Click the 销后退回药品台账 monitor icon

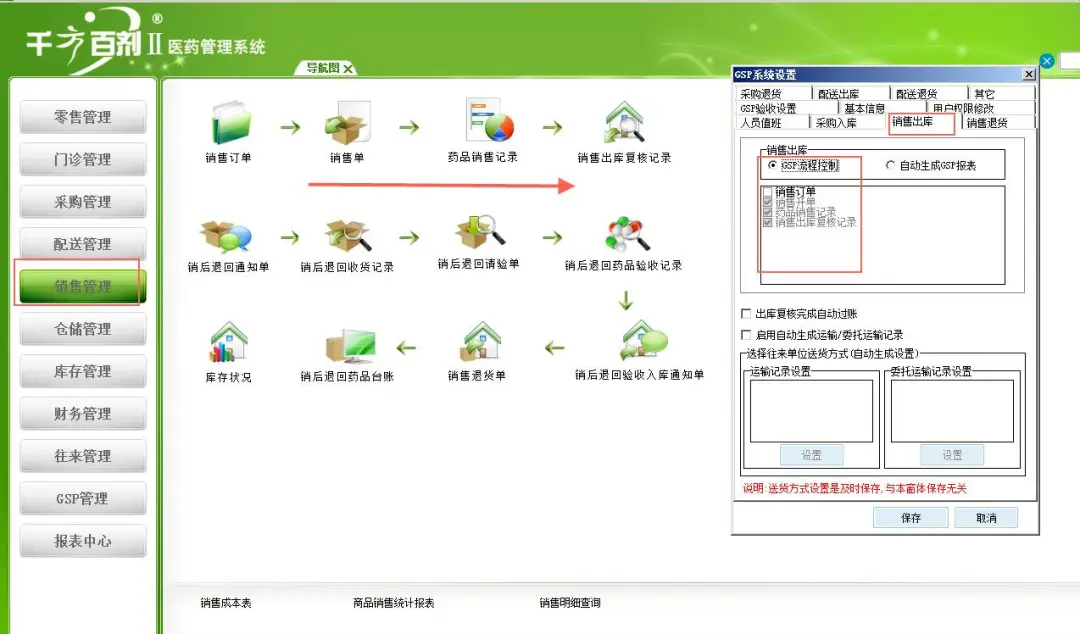click(x=349, y=345)
